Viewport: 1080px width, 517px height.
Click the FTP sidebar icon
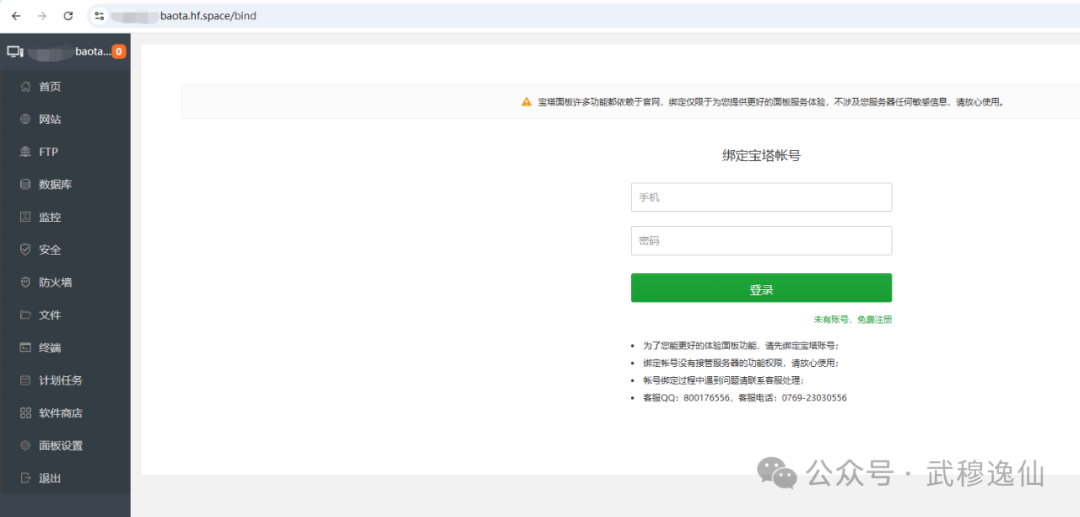coord(25,152)
